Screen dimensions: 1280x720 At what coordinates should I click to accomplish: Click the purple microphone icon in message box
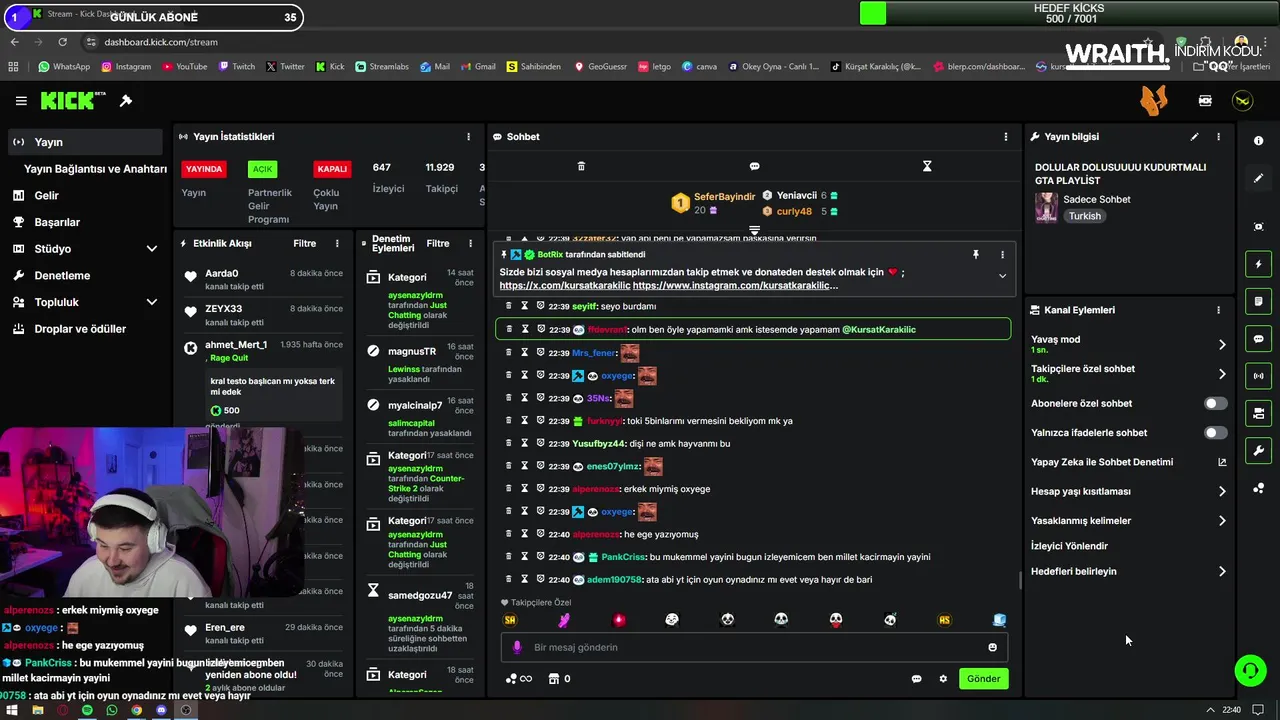click(x=517, y=647)
